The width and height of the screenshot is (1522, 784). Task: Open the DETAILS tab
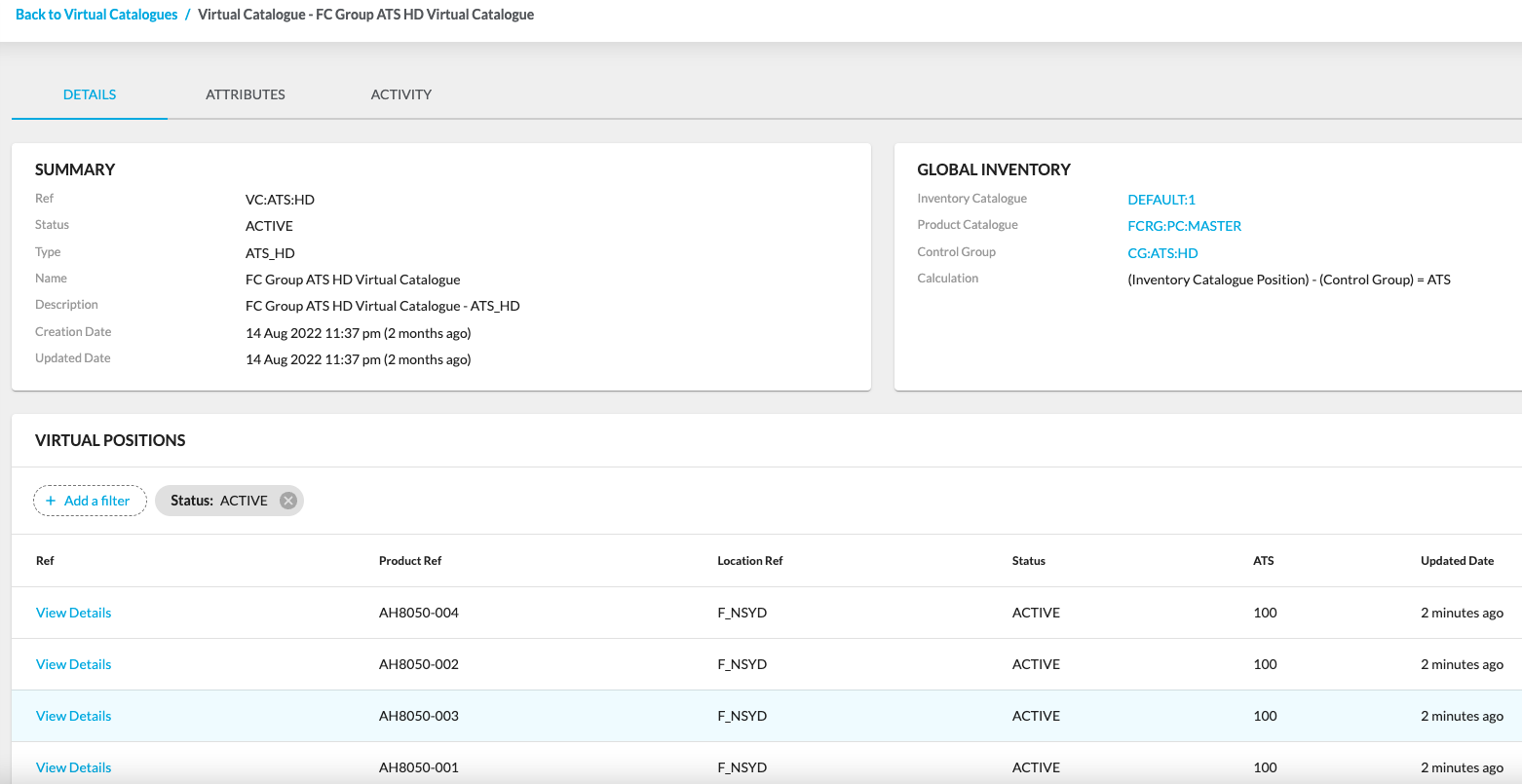point(90,94)
